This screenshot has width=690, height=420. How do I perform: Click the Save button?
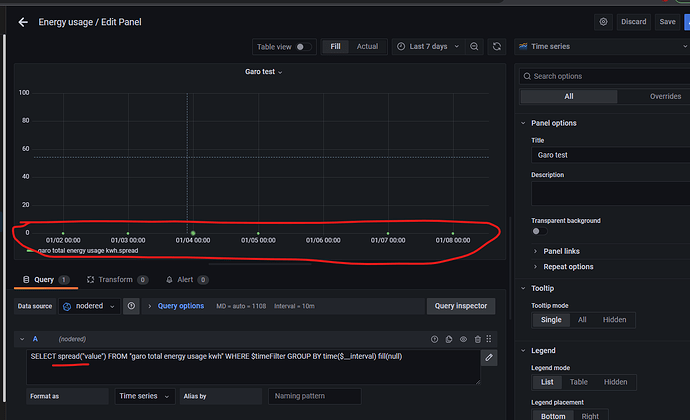click(667, 22)
